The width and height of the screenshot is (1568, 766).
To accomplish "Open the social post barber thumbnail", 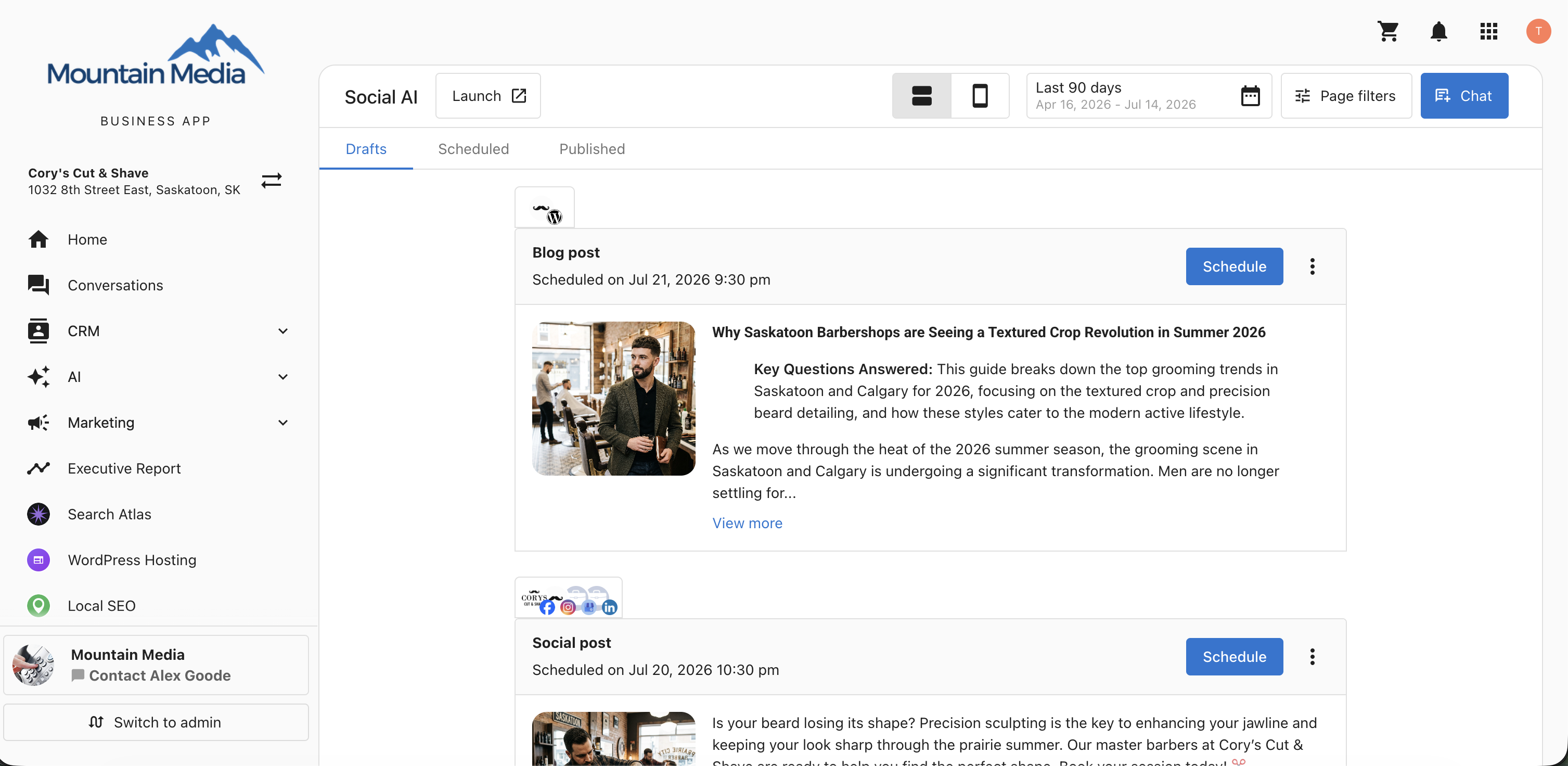I will tap(613, 738).
